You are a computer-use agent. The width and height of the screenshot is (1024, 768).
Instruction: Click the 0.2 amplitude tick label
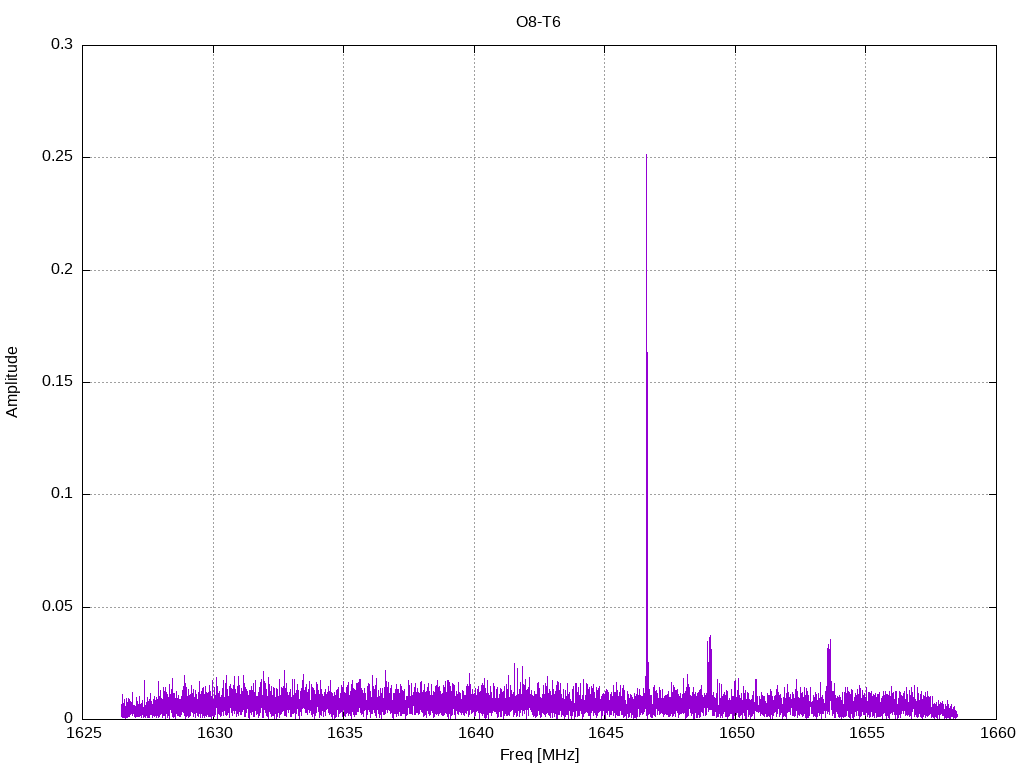coord(62,269)
